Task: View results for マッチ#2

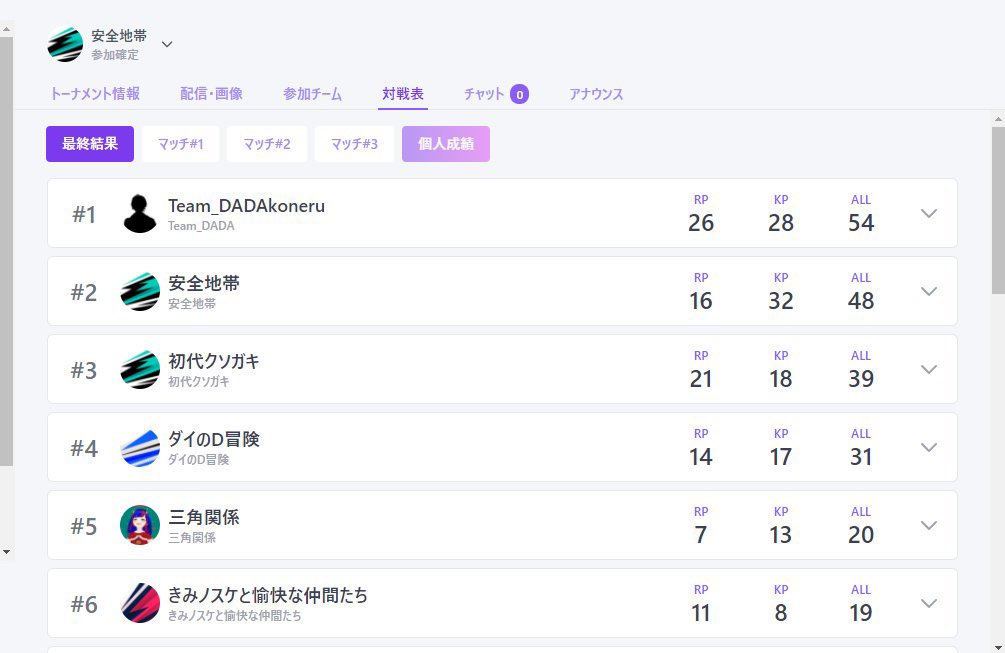Action: (267, 144)
